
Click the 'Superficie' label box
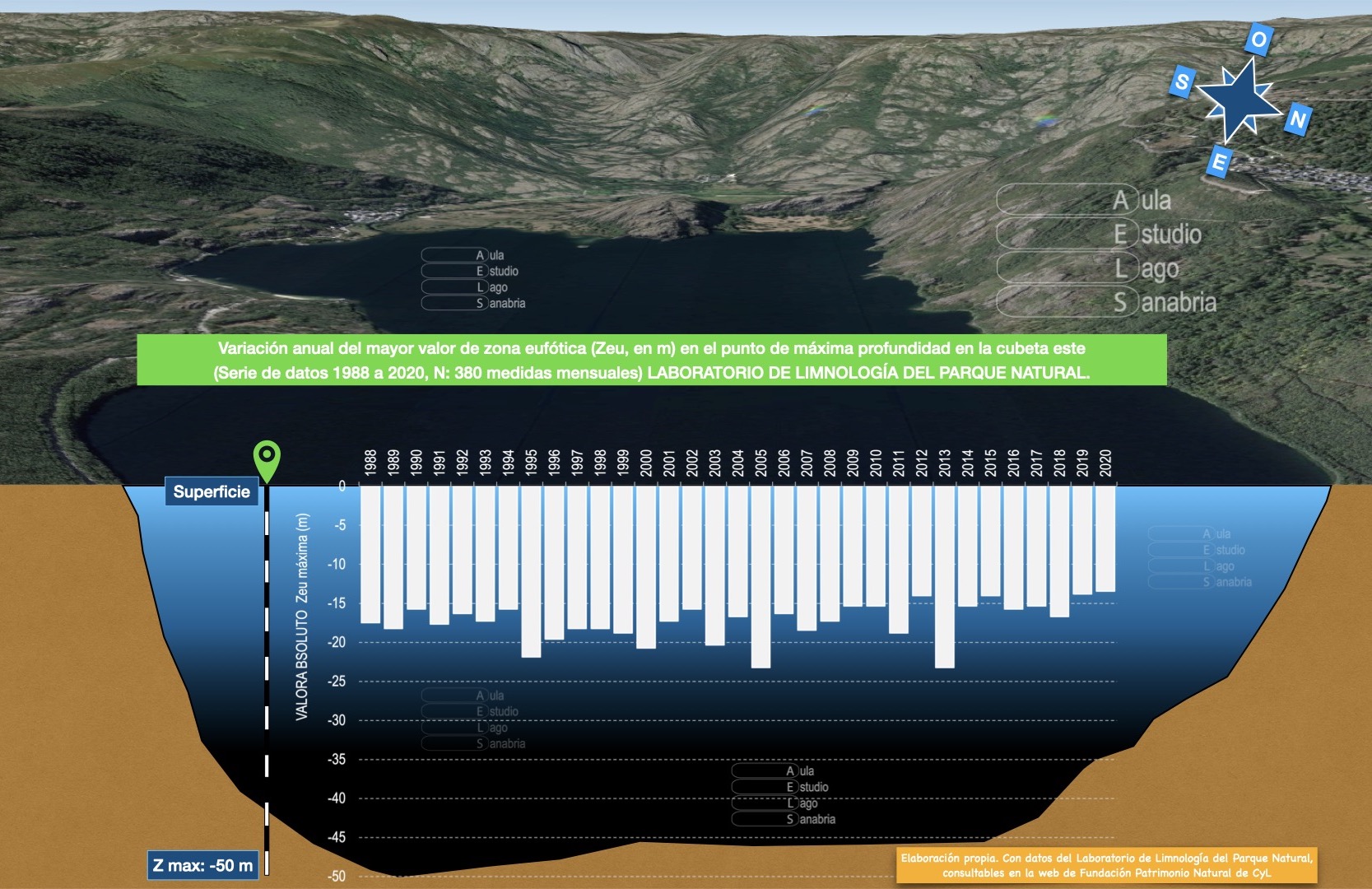point(212,491)
